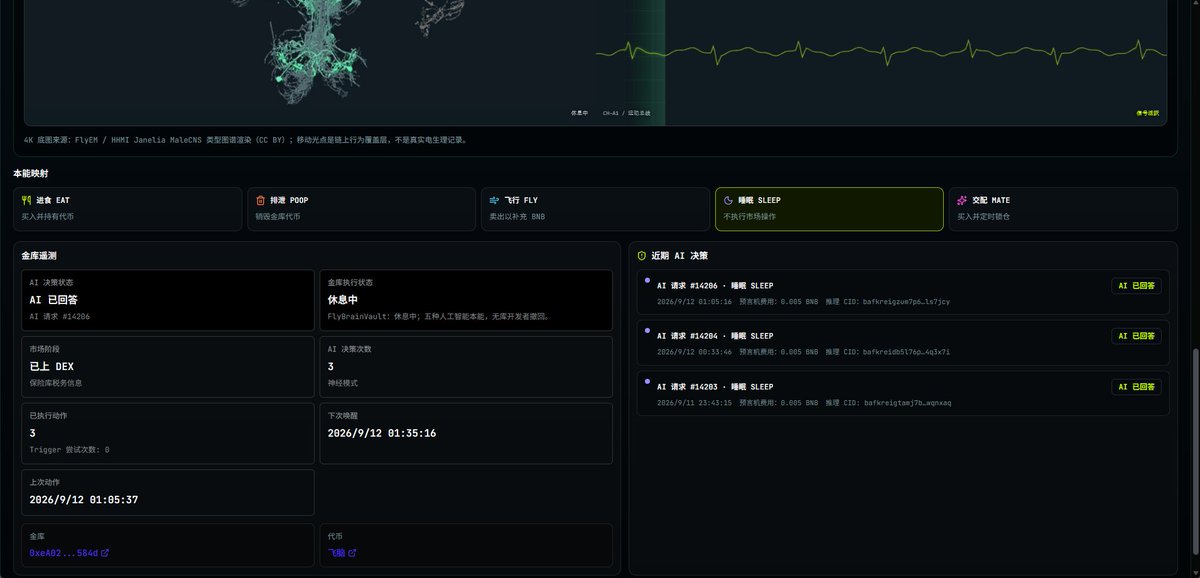The height and width of the screenshot is (578, 1200).
Task: Click the sparkle MATE icon
Action: (x=962, y=200)
